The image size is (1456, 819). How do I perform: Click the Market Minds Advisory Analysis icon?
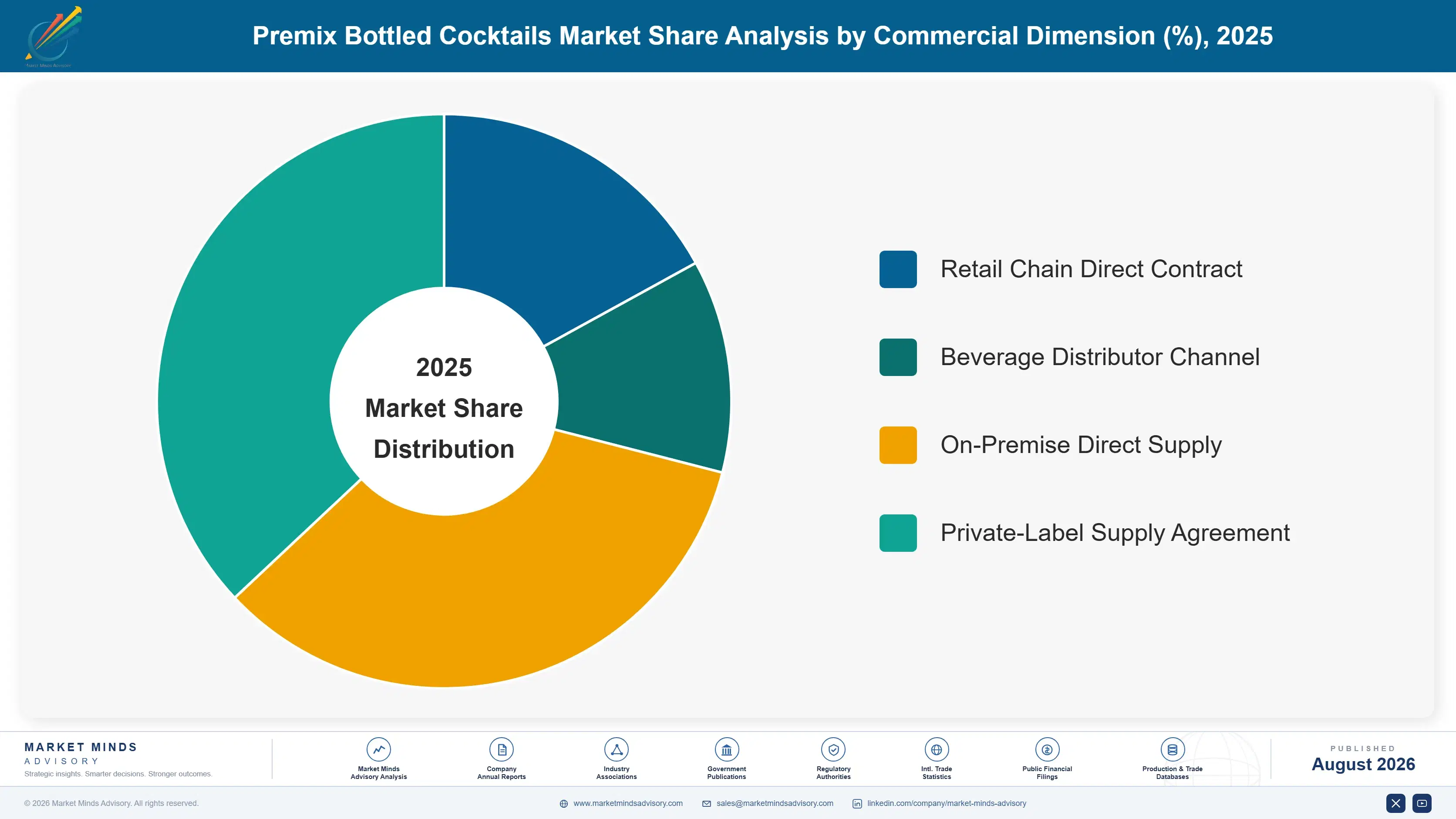click(x=379, y=749)
